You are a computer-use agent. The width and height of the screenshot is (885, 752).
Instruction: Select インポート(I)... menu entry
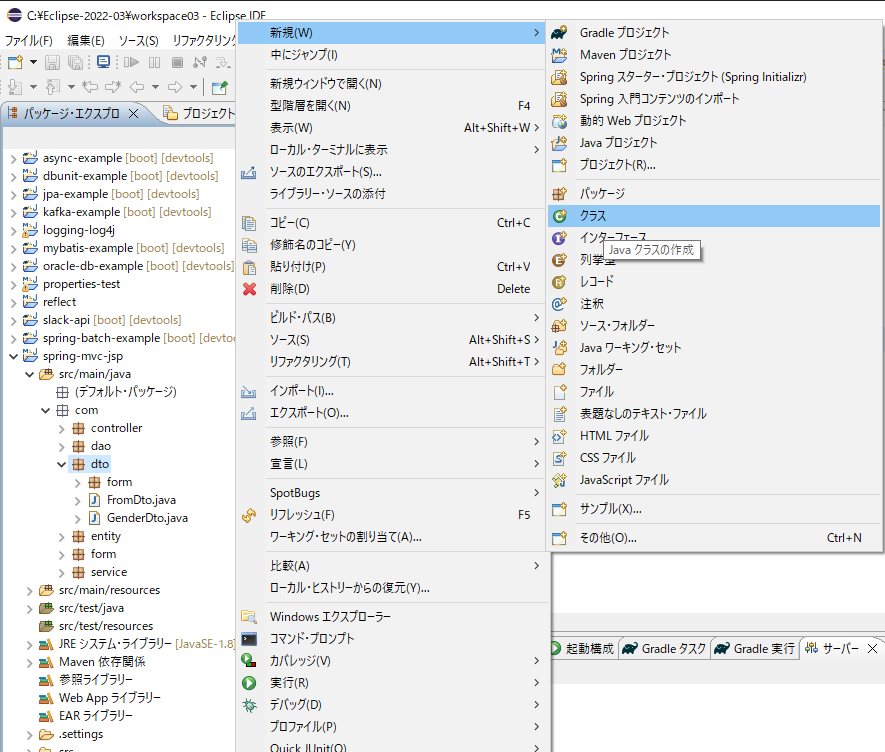(x=392, y=391)
